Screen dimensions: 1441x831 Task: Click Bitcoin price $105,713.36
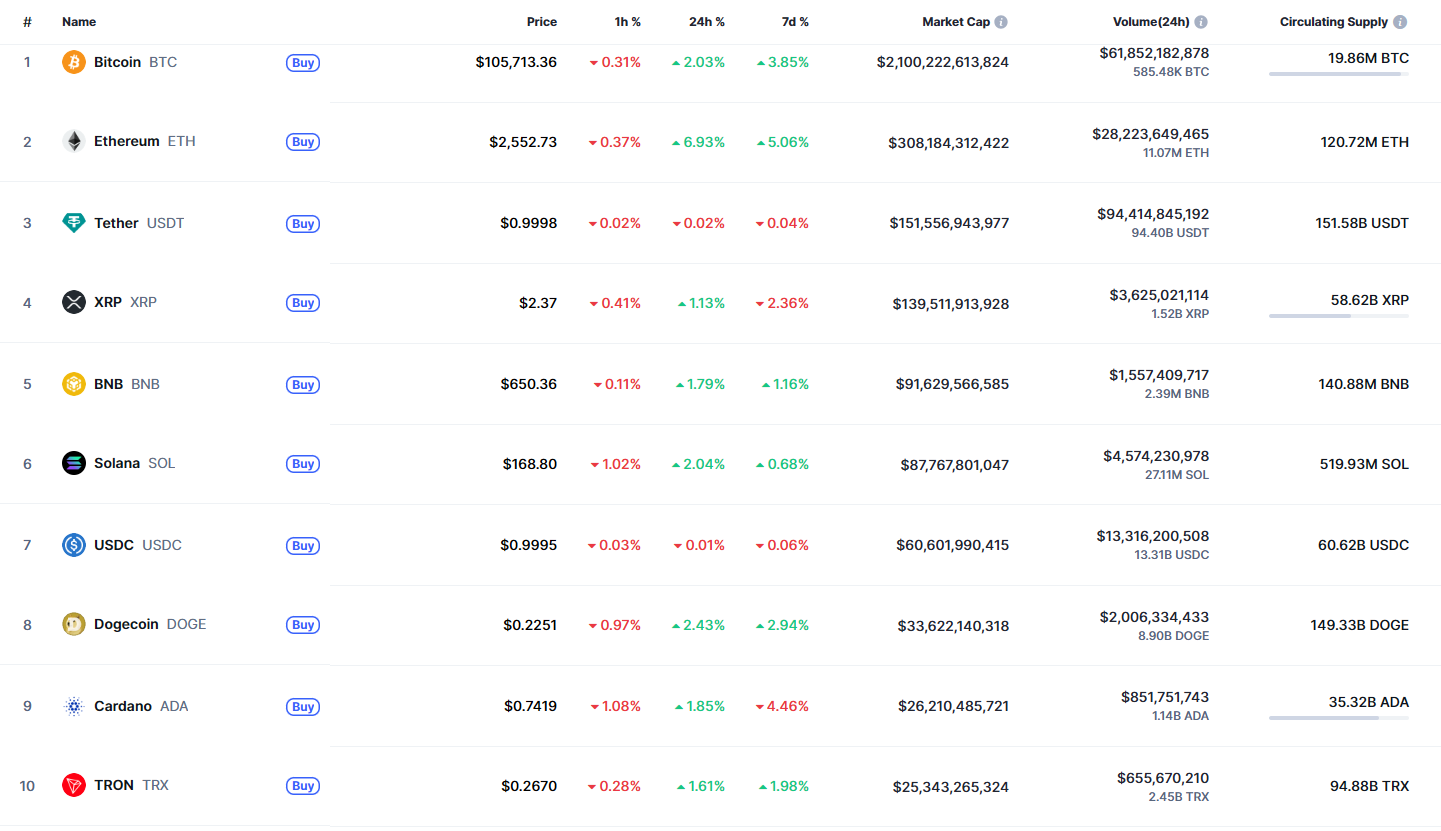516,62
